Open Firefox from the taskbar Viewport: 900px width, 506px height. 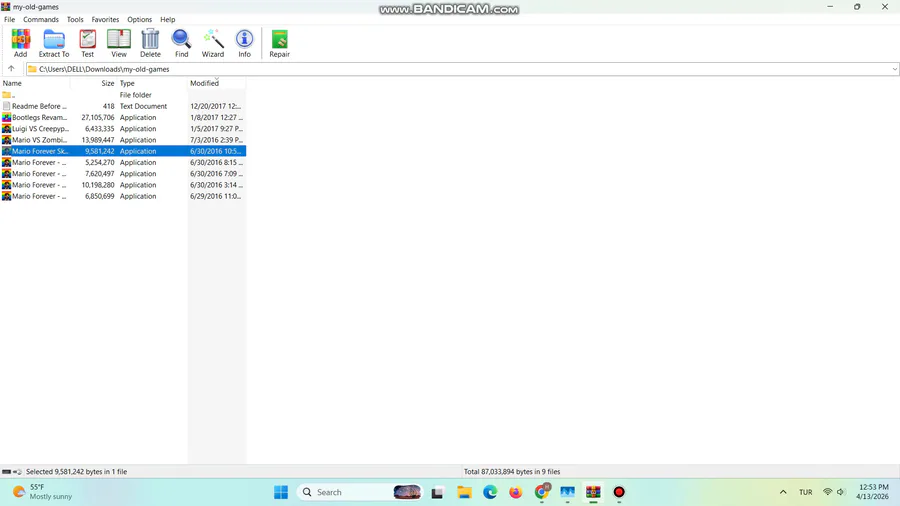(x=515, y=492)
